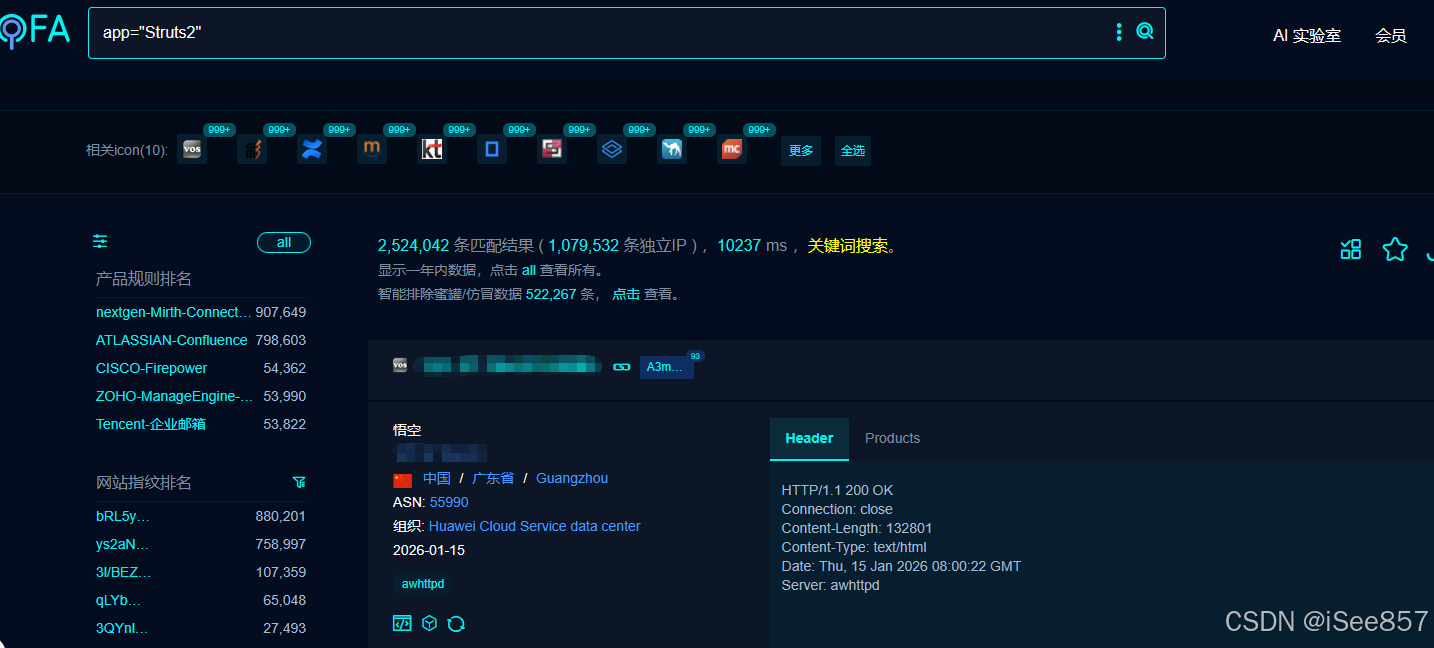
Task: Select the 'kt' related icon
Action: (x=432, y=150)
